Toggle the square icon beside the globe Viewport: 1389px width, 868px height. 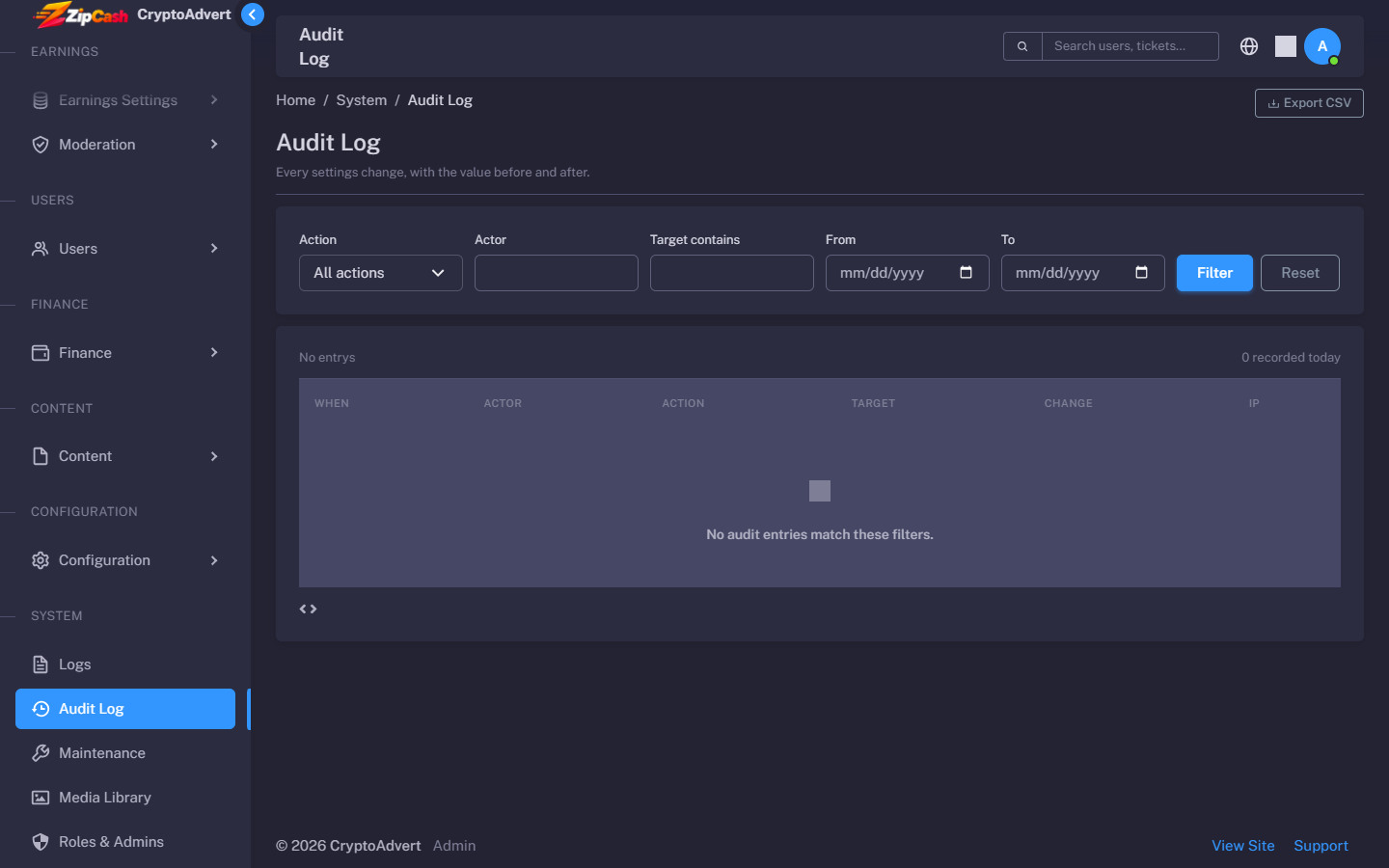[x=1286, y=46]
